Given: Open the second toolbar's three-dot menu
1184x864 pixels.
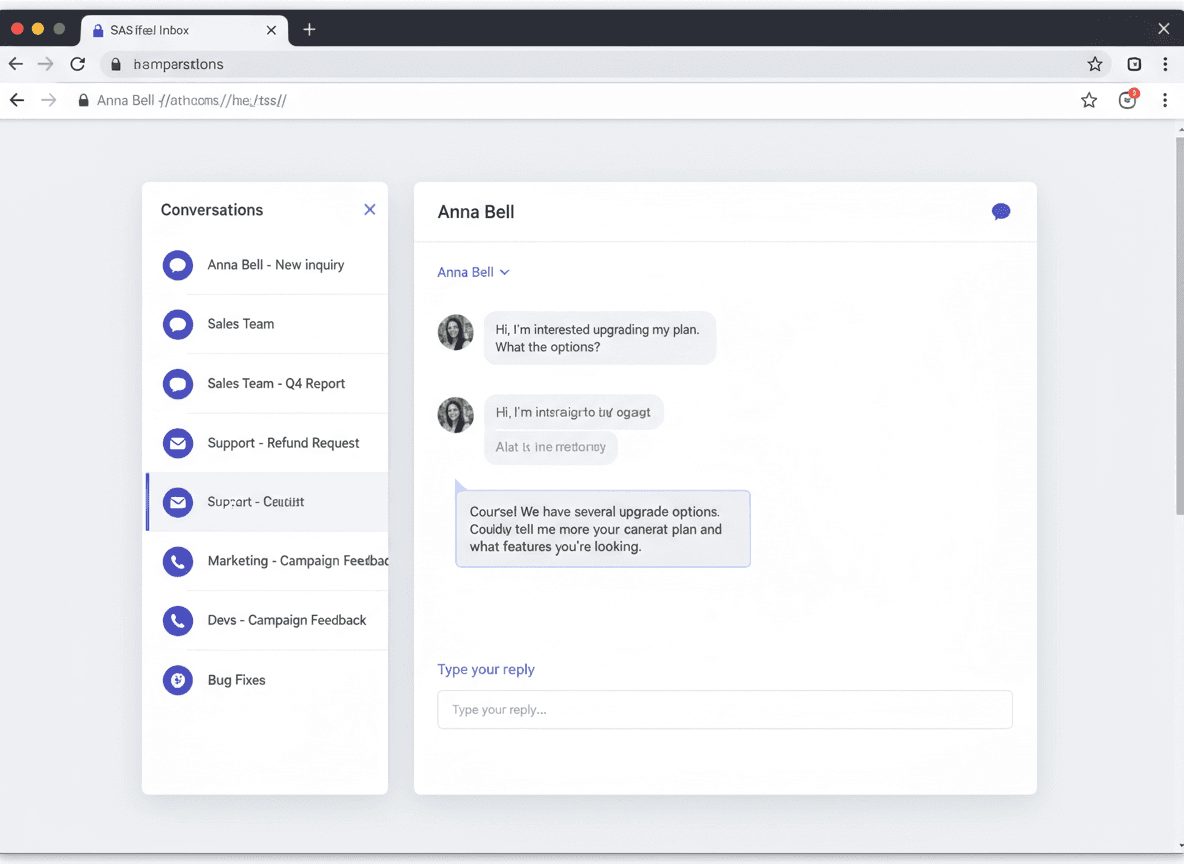Looking at the screenshot, I should (x=1165, y=100).
